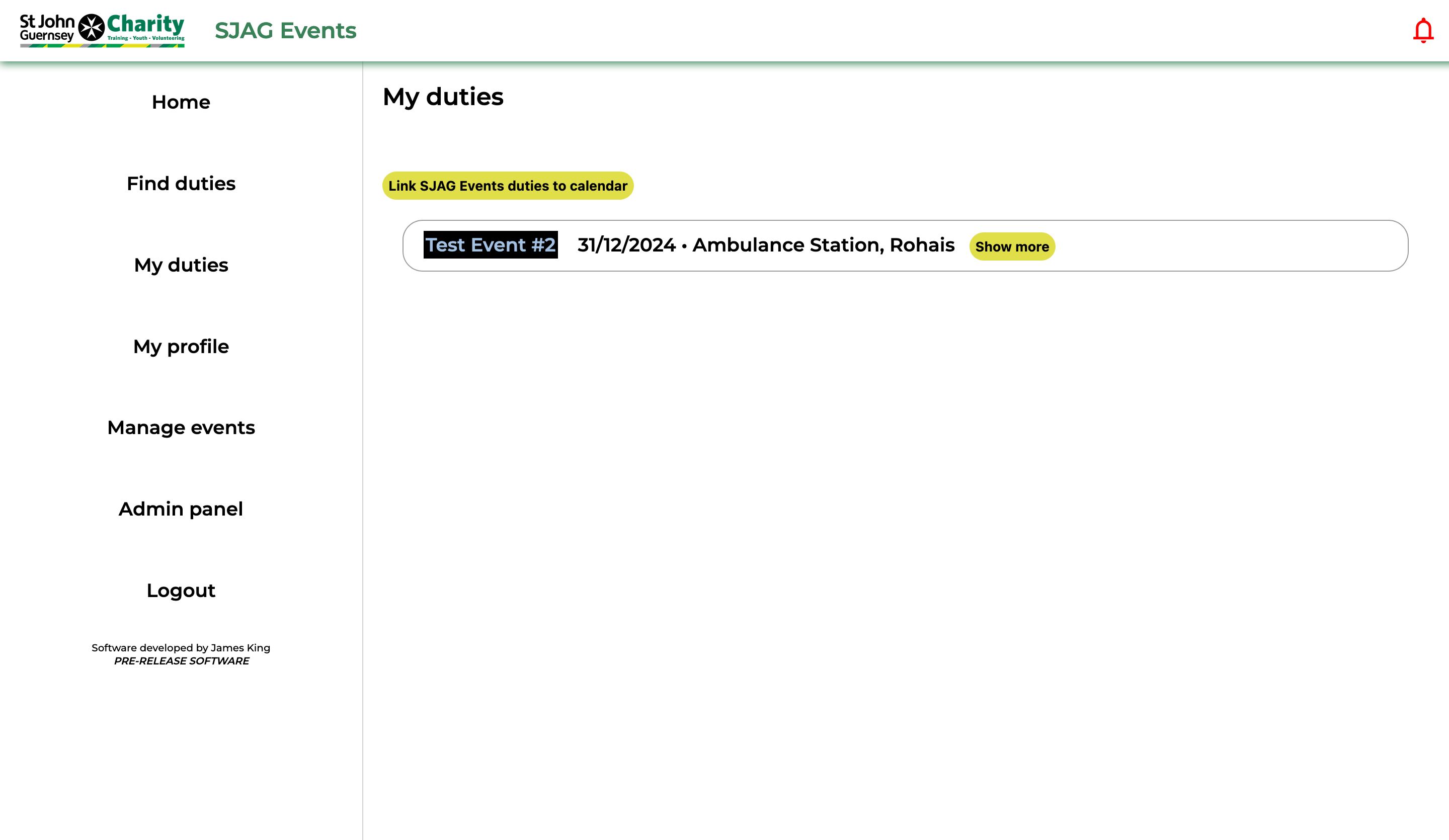
Task: Go to Find duties page
Action: pyautogui.click(x=181, y=184)
